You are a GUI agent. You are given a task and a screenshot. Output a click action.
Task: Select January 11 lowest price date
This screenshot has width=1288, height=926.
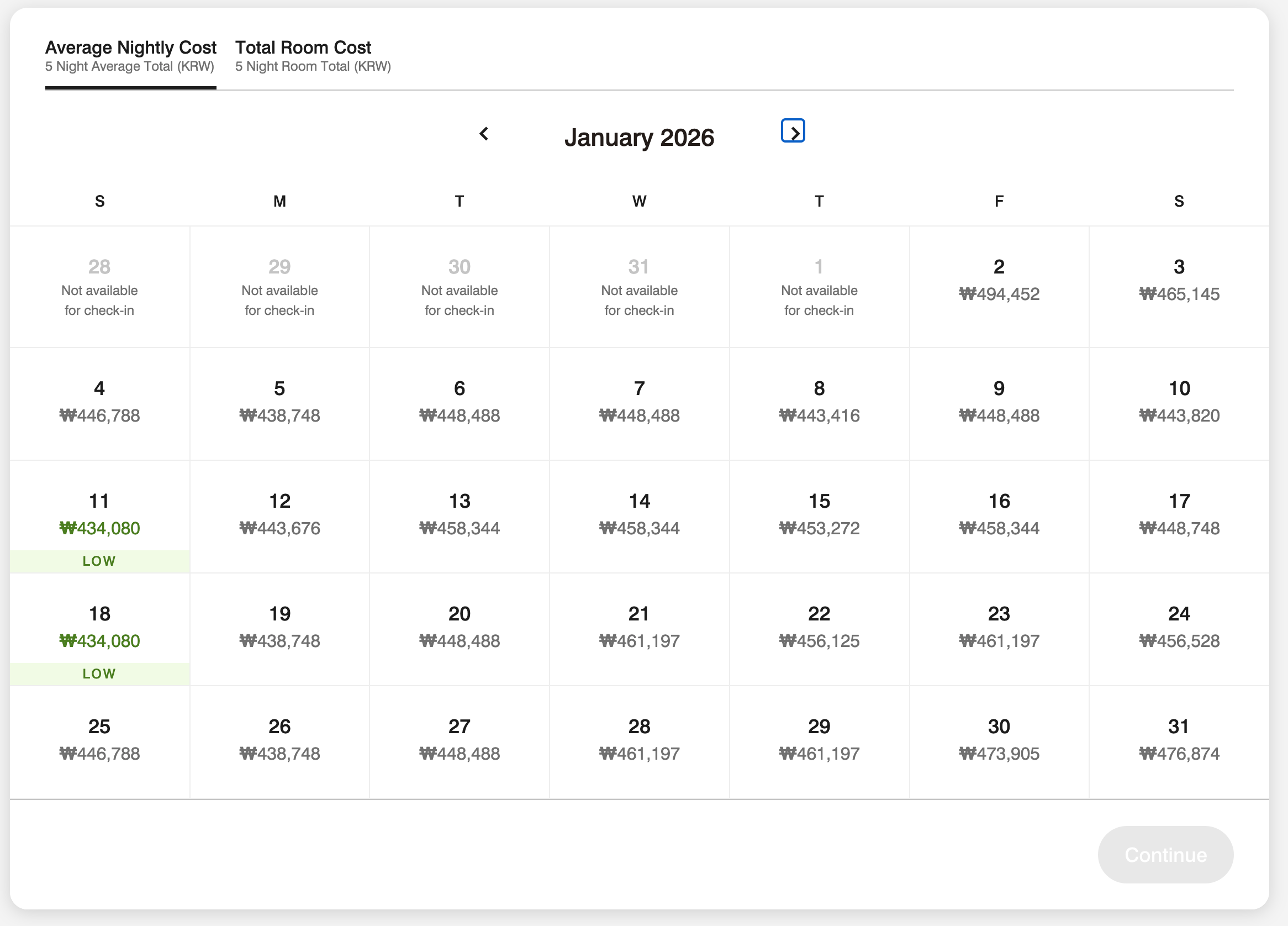pos(99,516)
